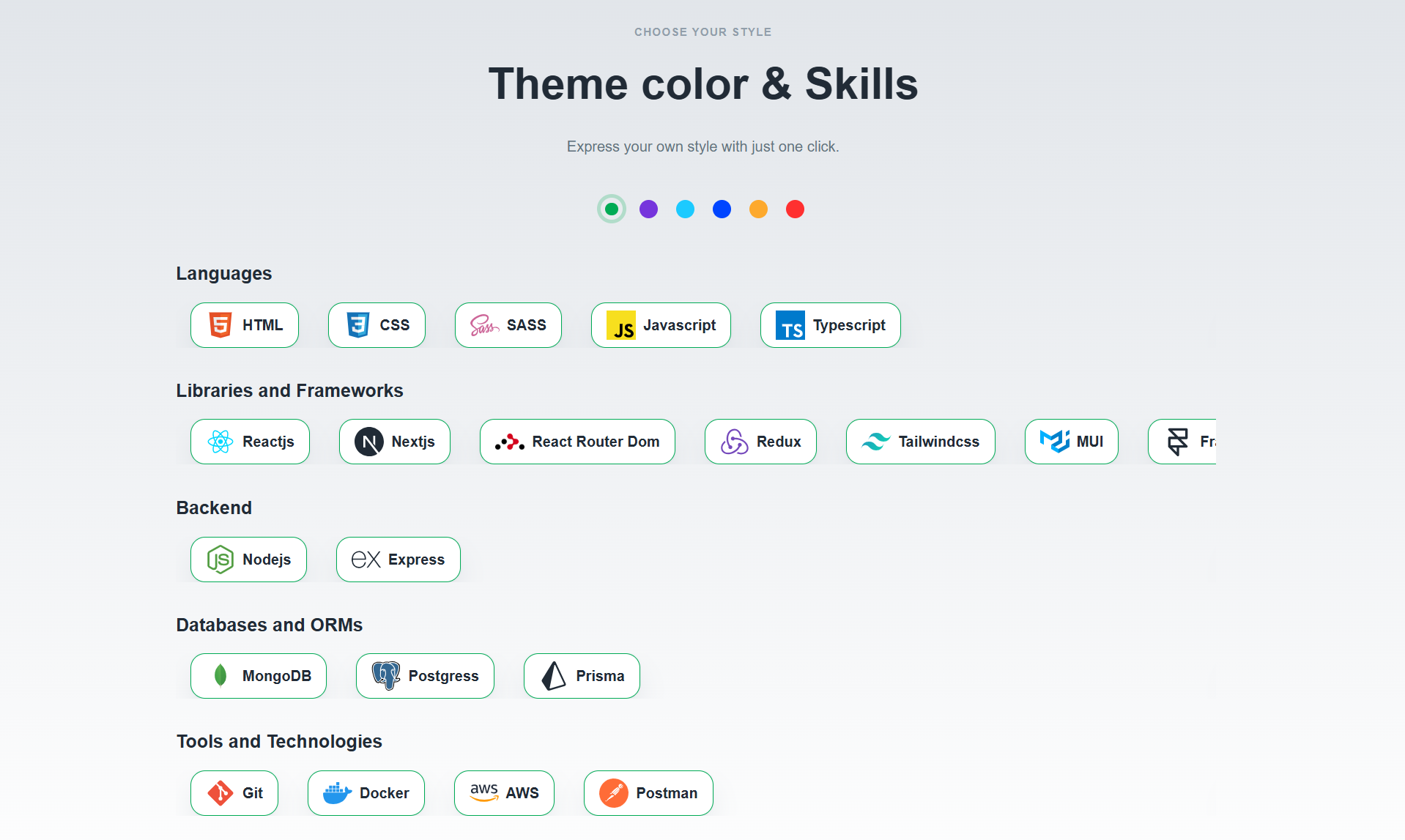Select the green theme color
This screenshot has height=840, width=1405.
(x=612, y=209)
